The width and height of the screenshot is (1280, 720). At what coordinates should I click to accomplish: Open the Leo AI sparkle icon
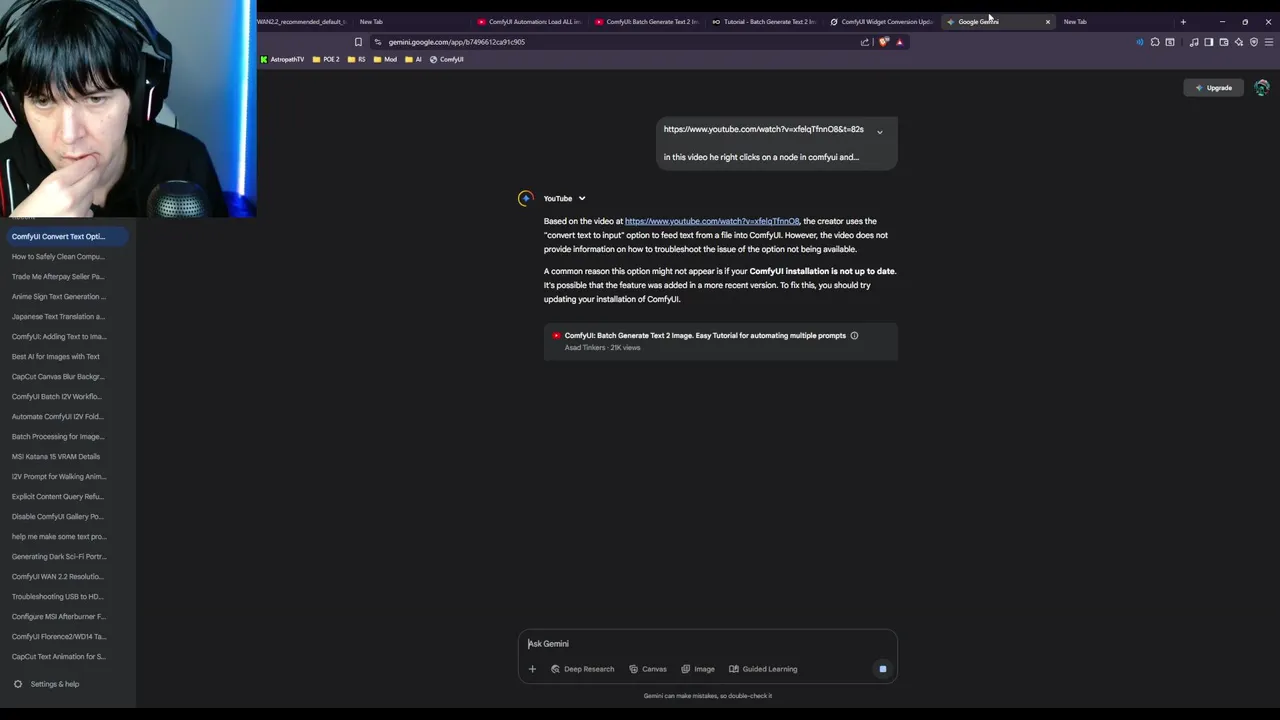pos(1239,42)
